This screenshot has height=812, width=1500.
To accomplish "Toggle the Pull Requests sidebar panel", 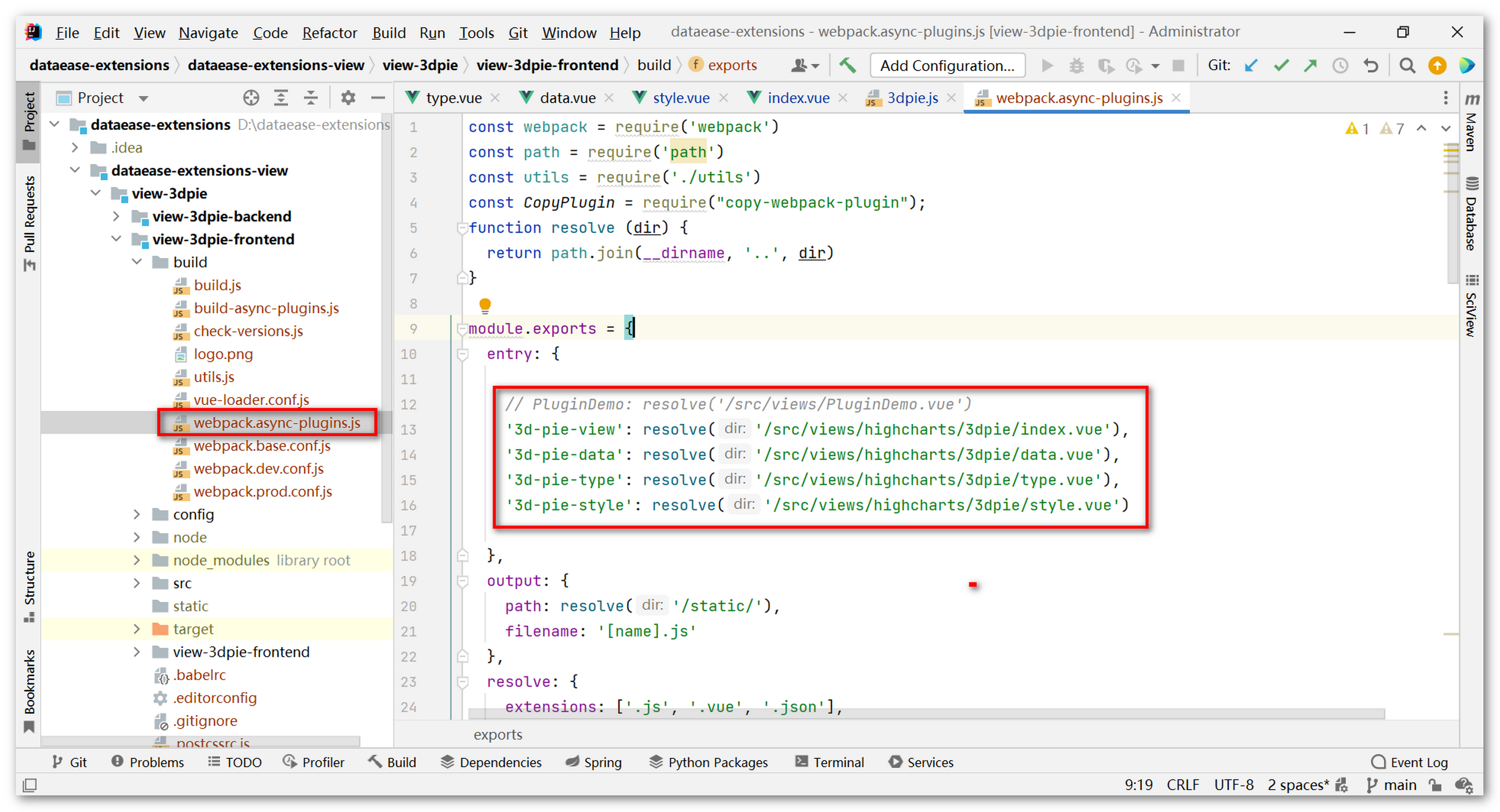I will 29,224.
